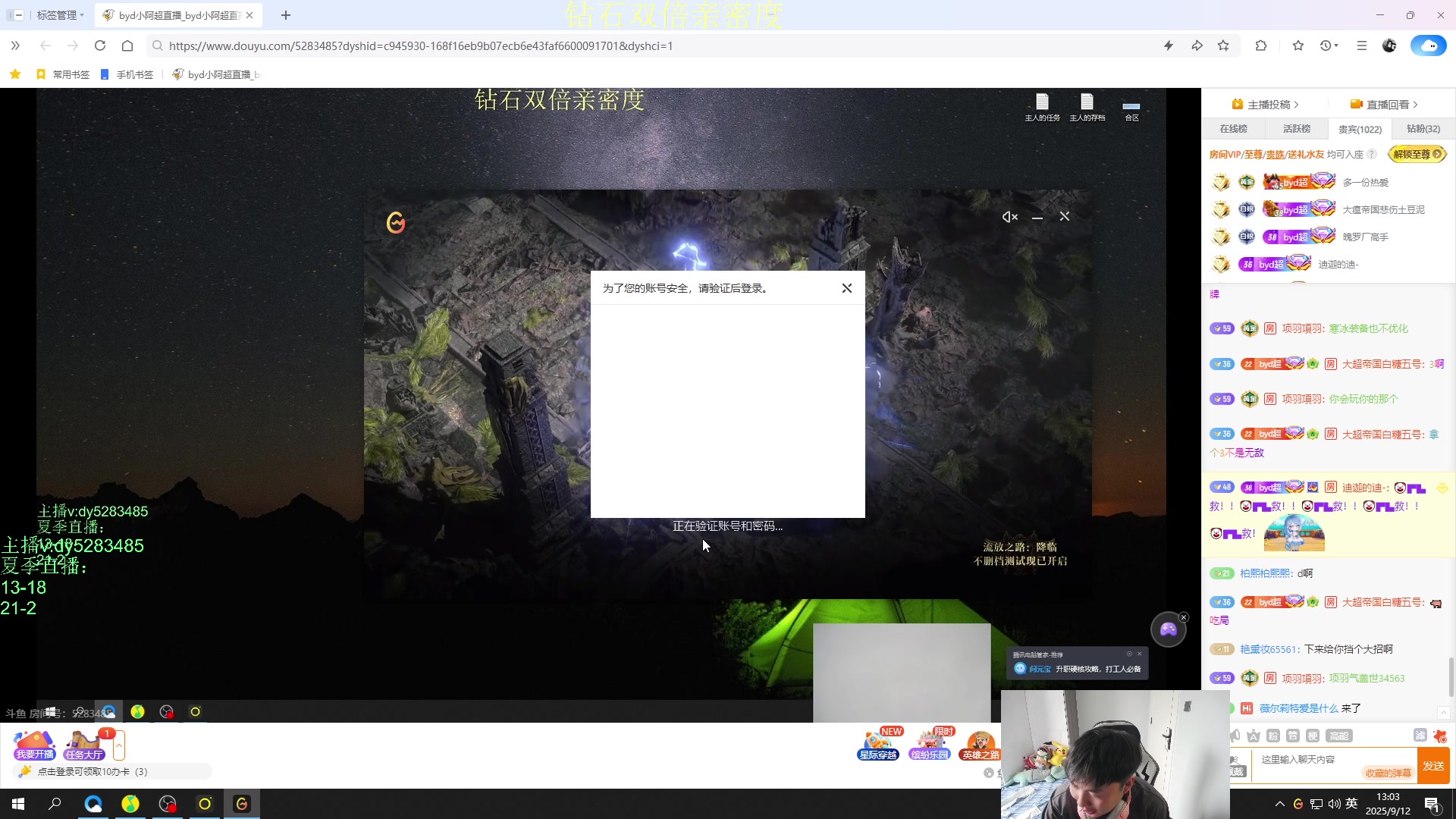
Task: Click the game launcher G logo
Action: [x=396, y=222]
